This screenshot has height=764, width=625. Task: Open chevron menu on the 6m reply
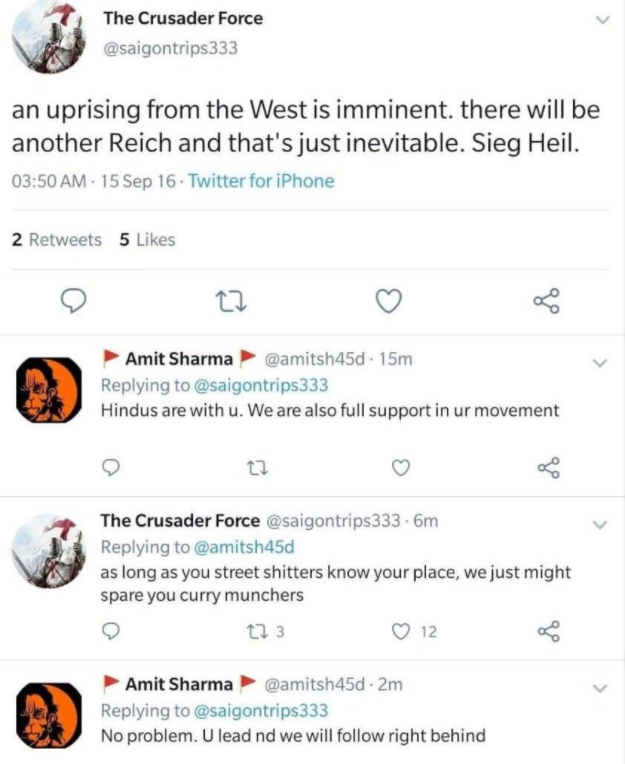coord(601,524)
